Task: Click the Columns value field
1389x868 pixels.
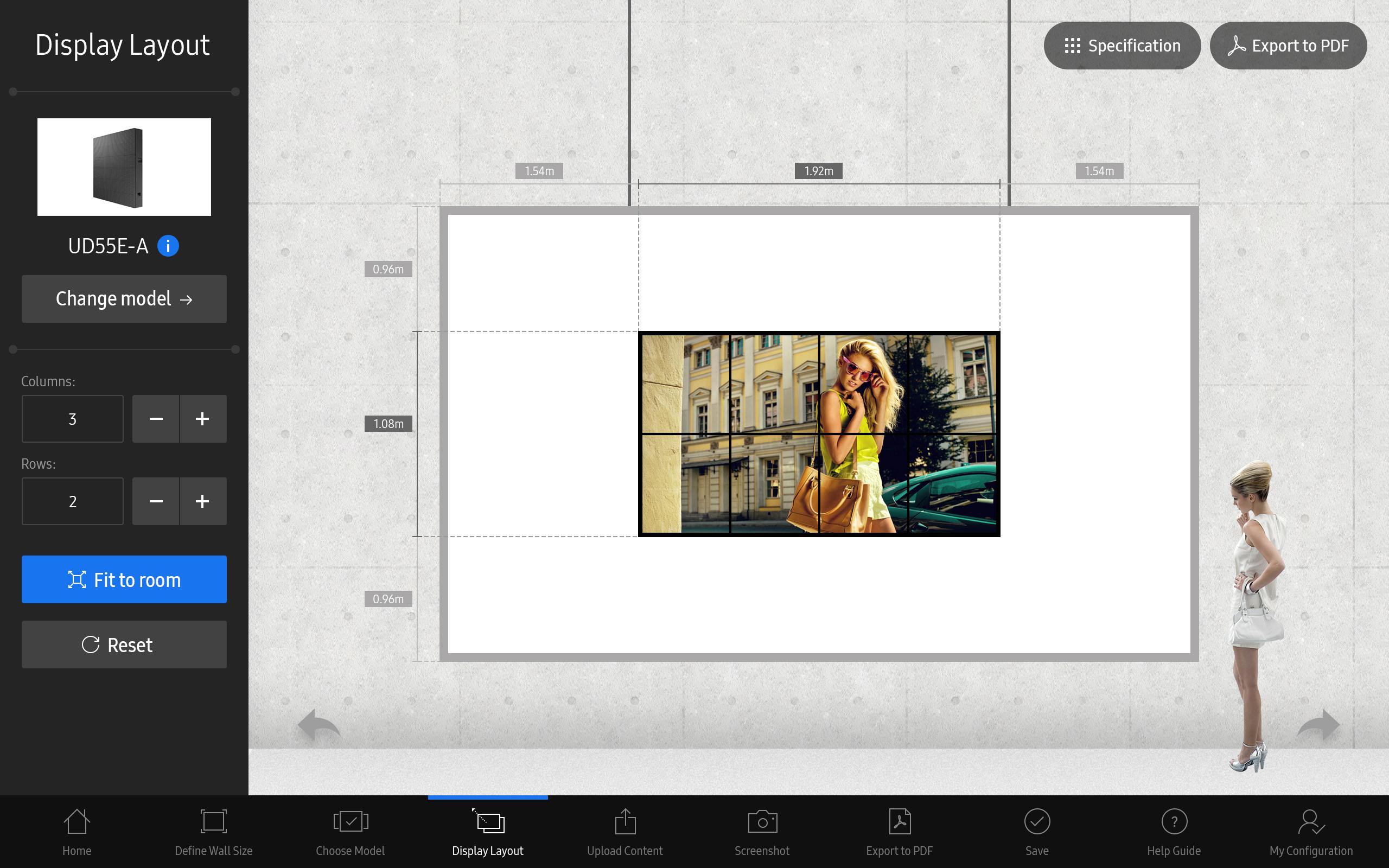Action: click(72, 419)
